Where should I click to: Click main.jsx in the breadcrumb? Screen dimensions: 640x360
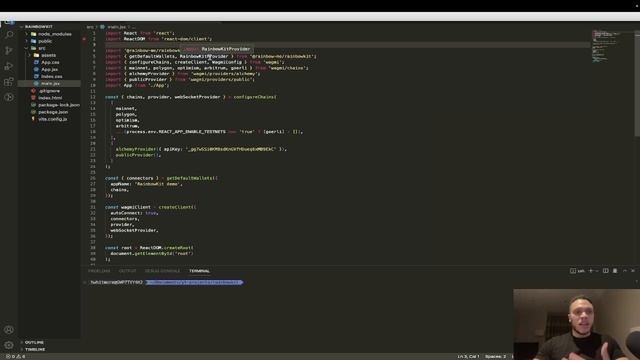tap(116, 27)
